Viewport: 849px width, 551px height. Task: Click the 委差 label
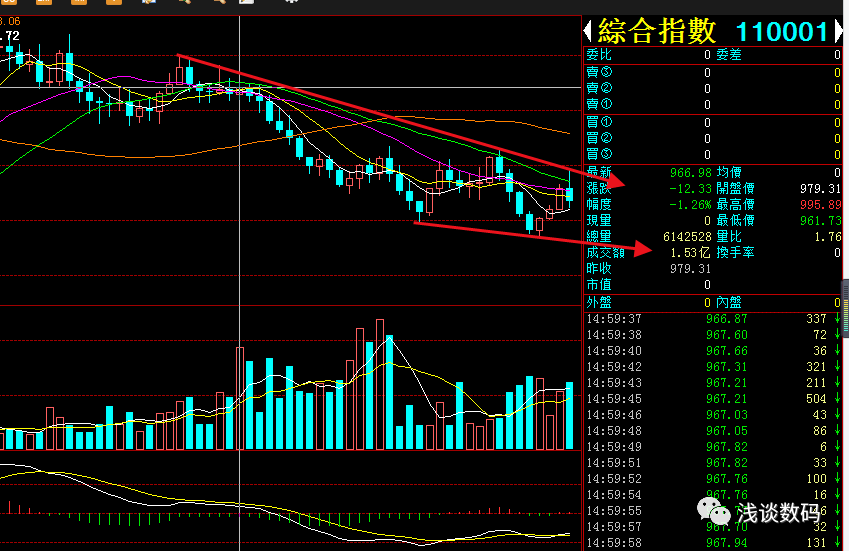(729, 55)
